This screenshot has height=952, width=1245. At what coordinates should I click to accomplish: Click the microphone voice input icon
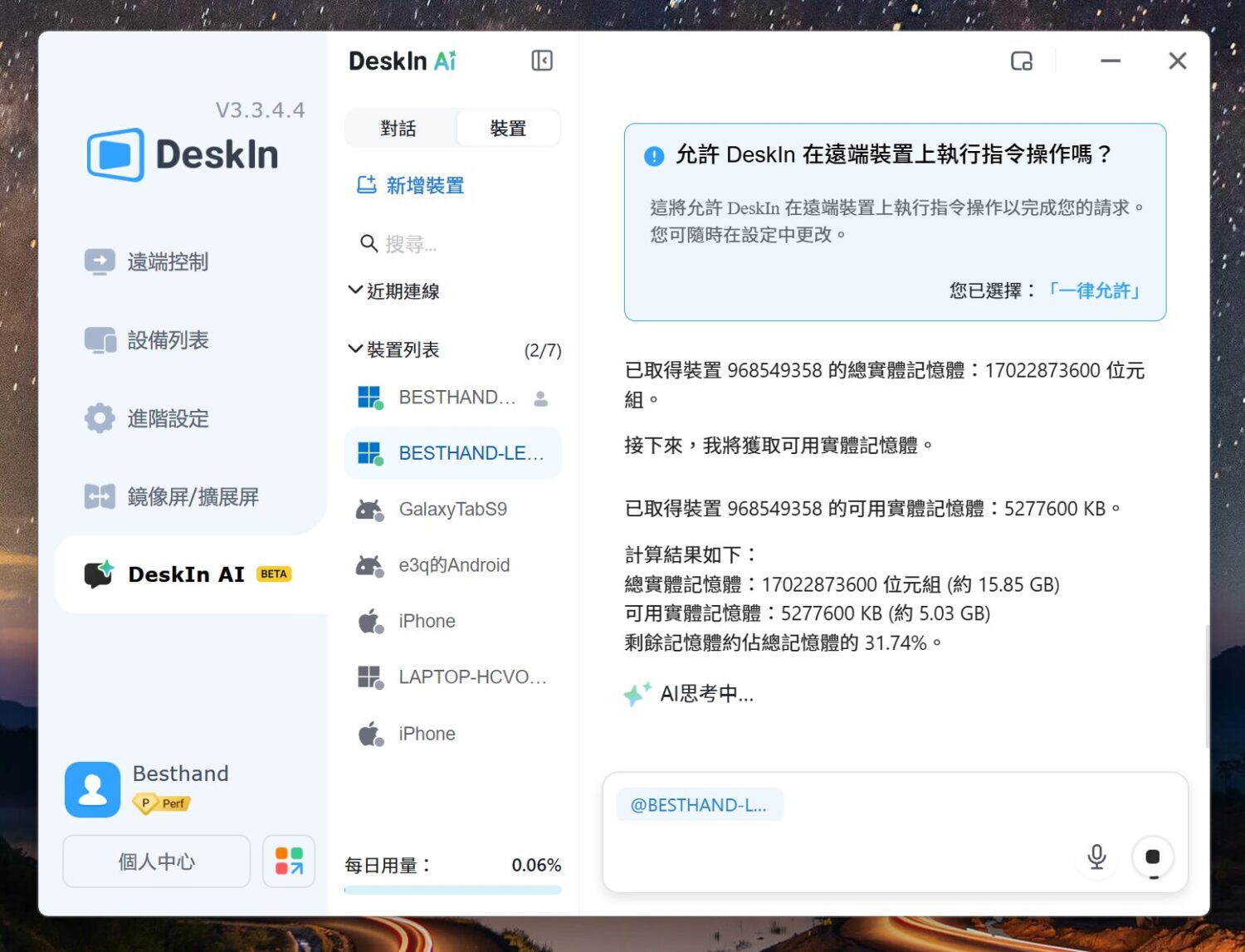(1096, 856)
